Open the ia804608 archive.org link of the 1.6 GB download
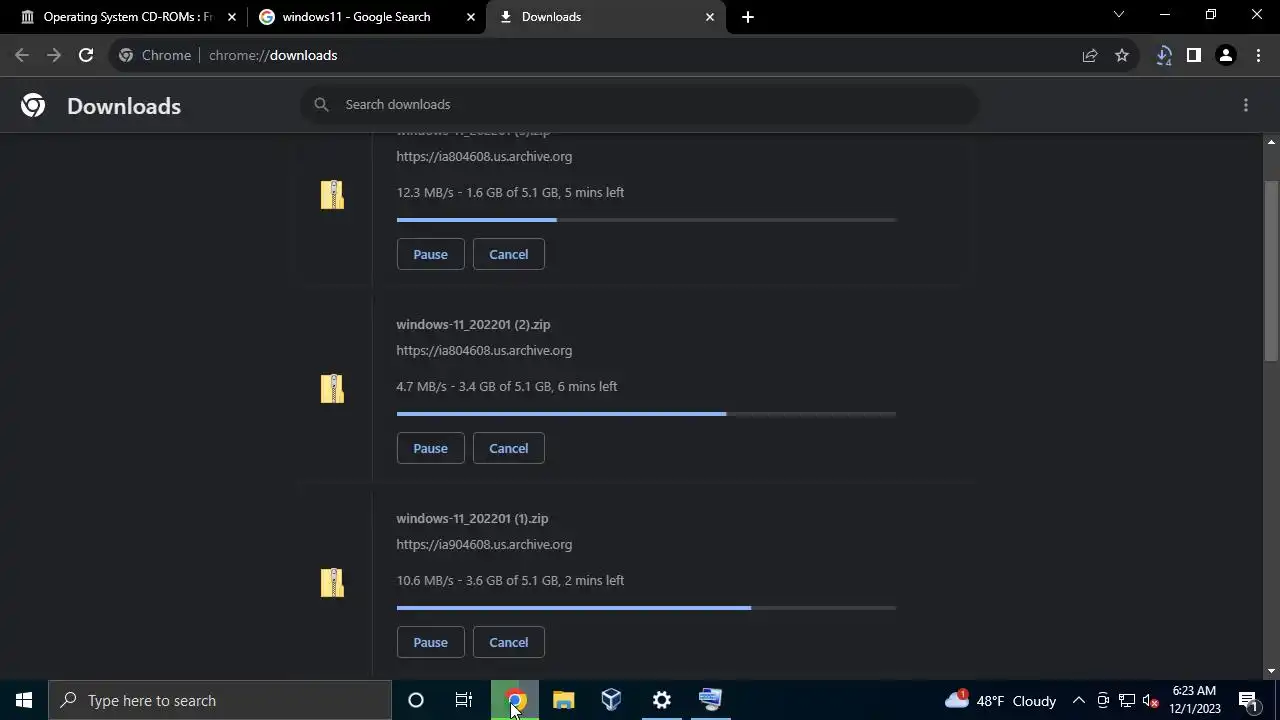Screen dimensions: 1280x720 pyautogui.click(x=484, y=156)
